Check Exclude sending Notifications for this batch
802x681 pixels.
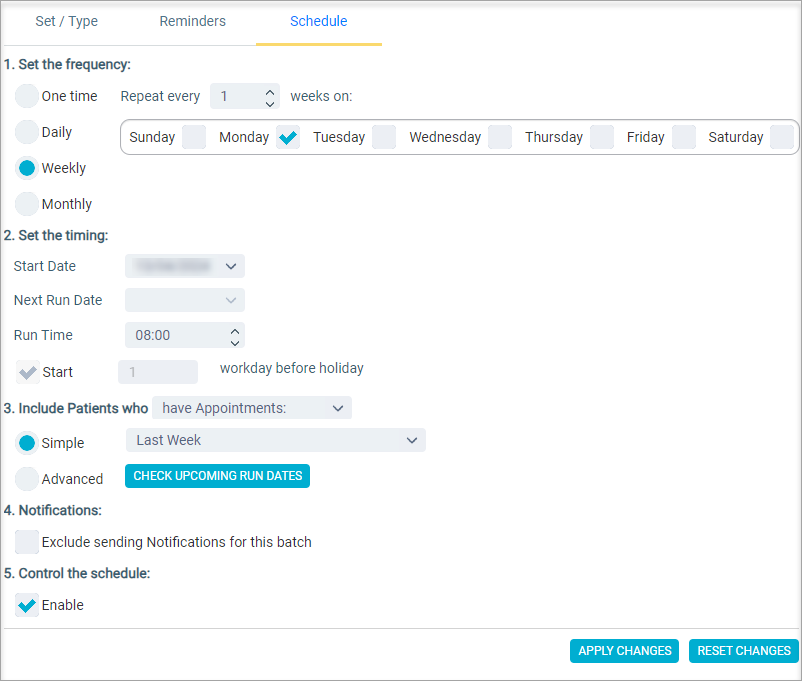27,542
